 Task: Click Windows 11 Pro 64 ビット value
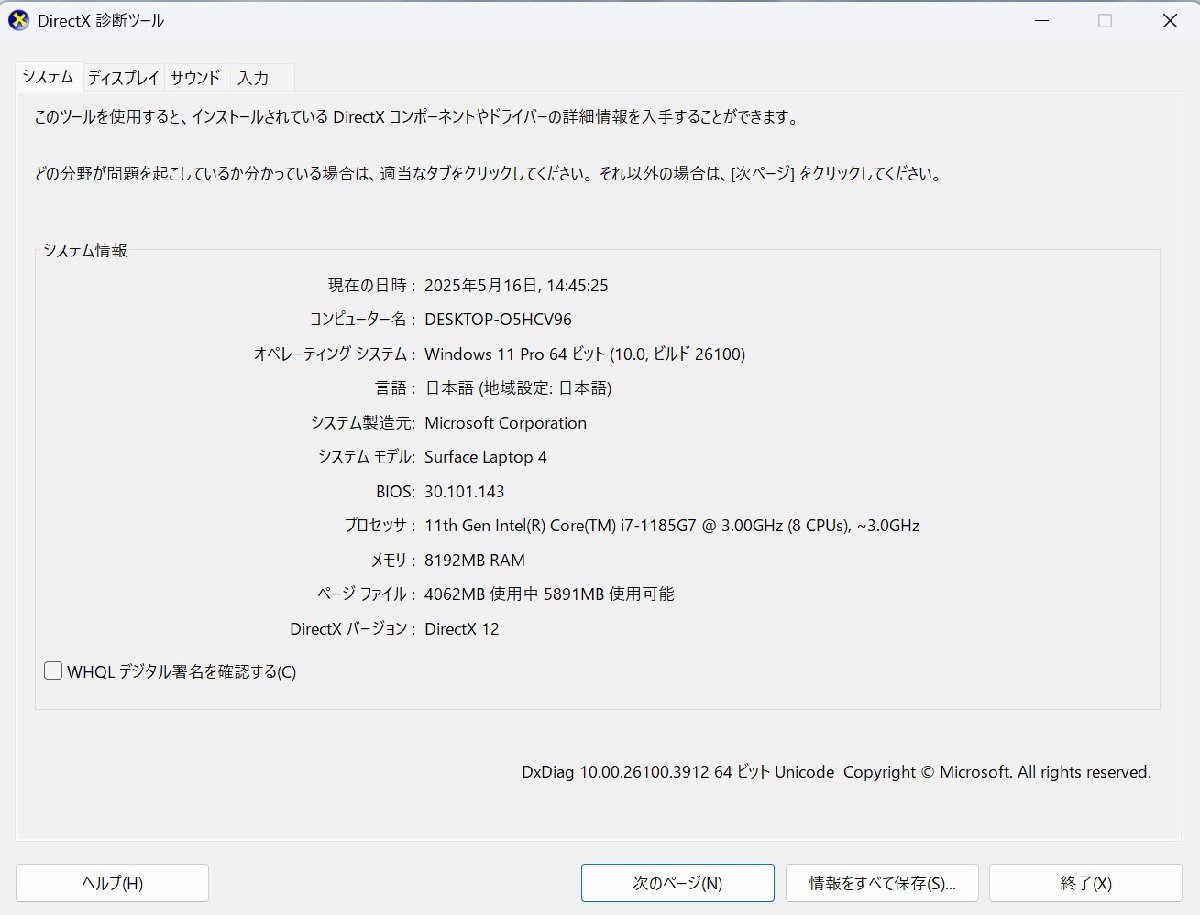(585, 354)
